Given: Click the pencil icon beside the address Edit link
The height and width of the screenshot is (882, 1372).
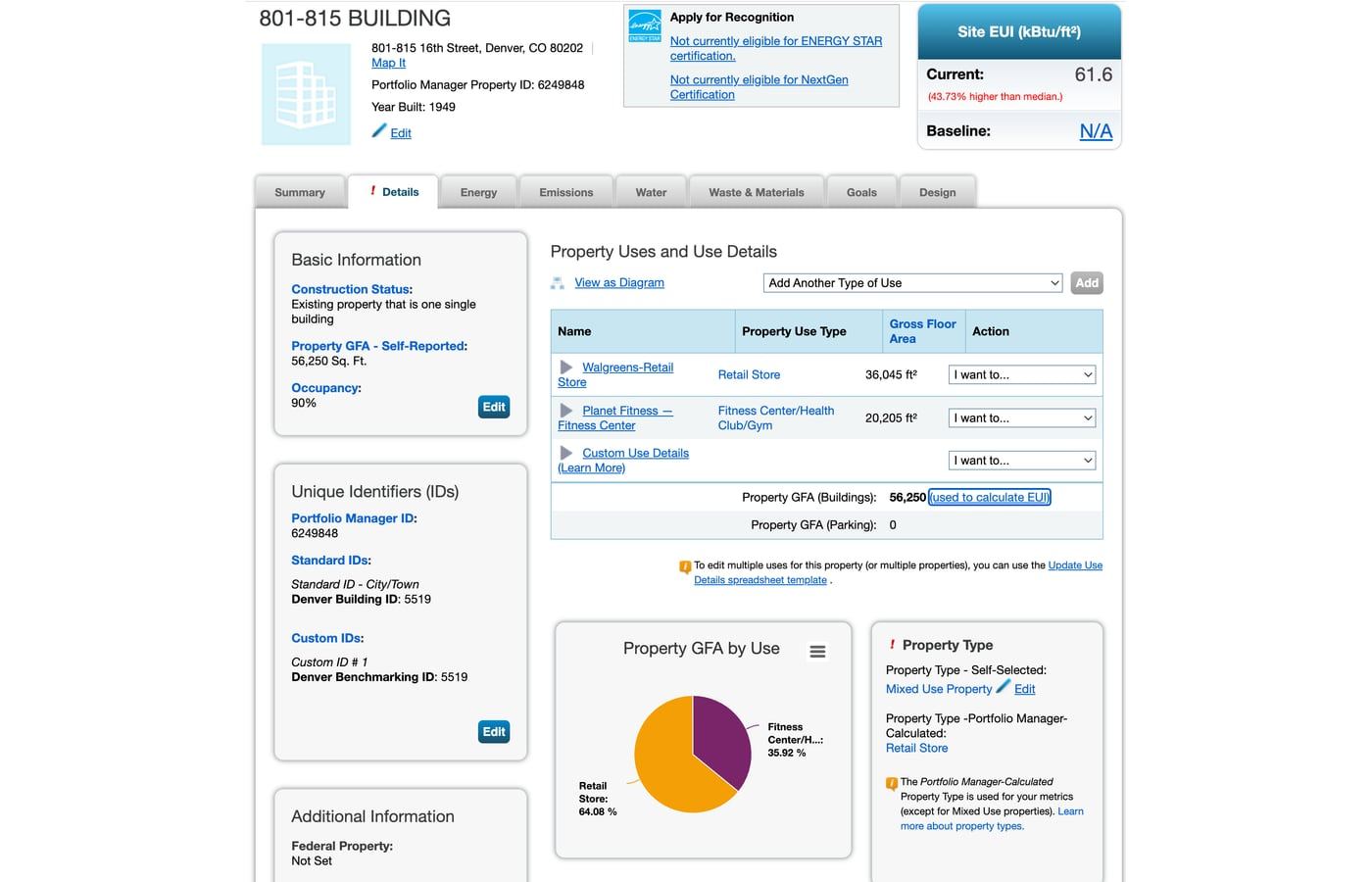Looking at the screenshot, I should pyautogui.click(x=379, y=130).
